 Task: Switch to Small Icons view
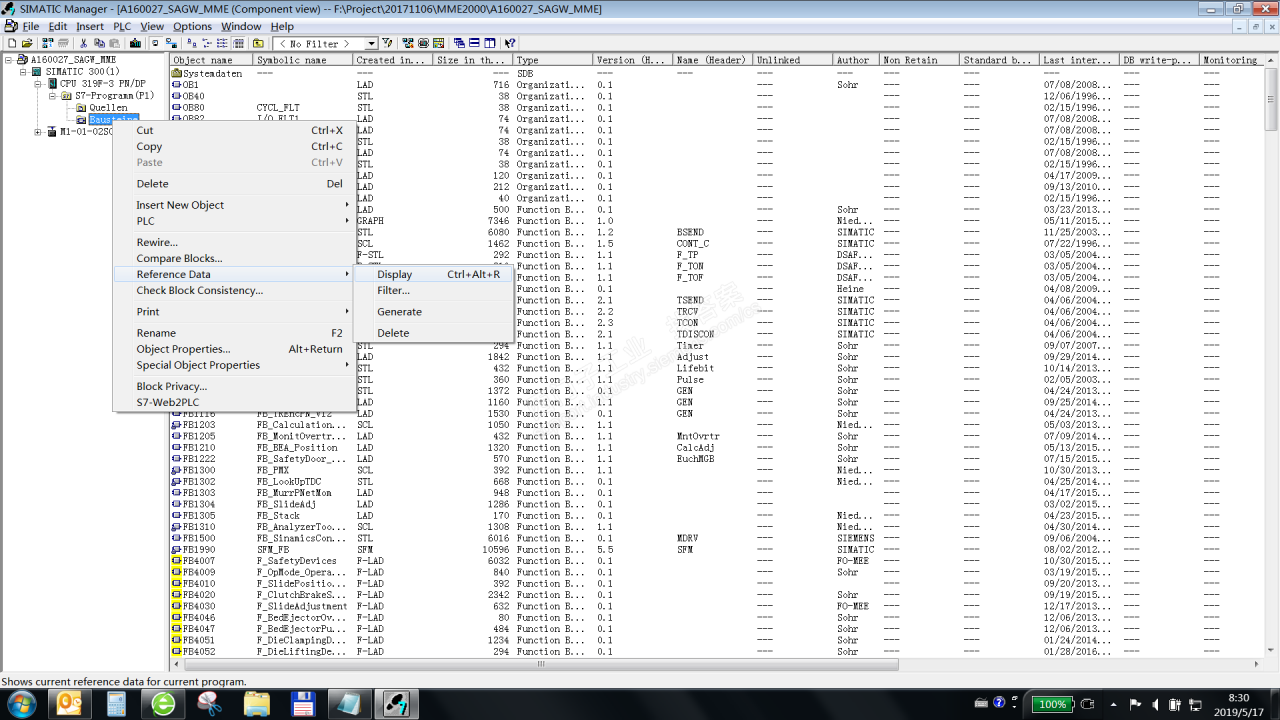[x=206, y=43]
